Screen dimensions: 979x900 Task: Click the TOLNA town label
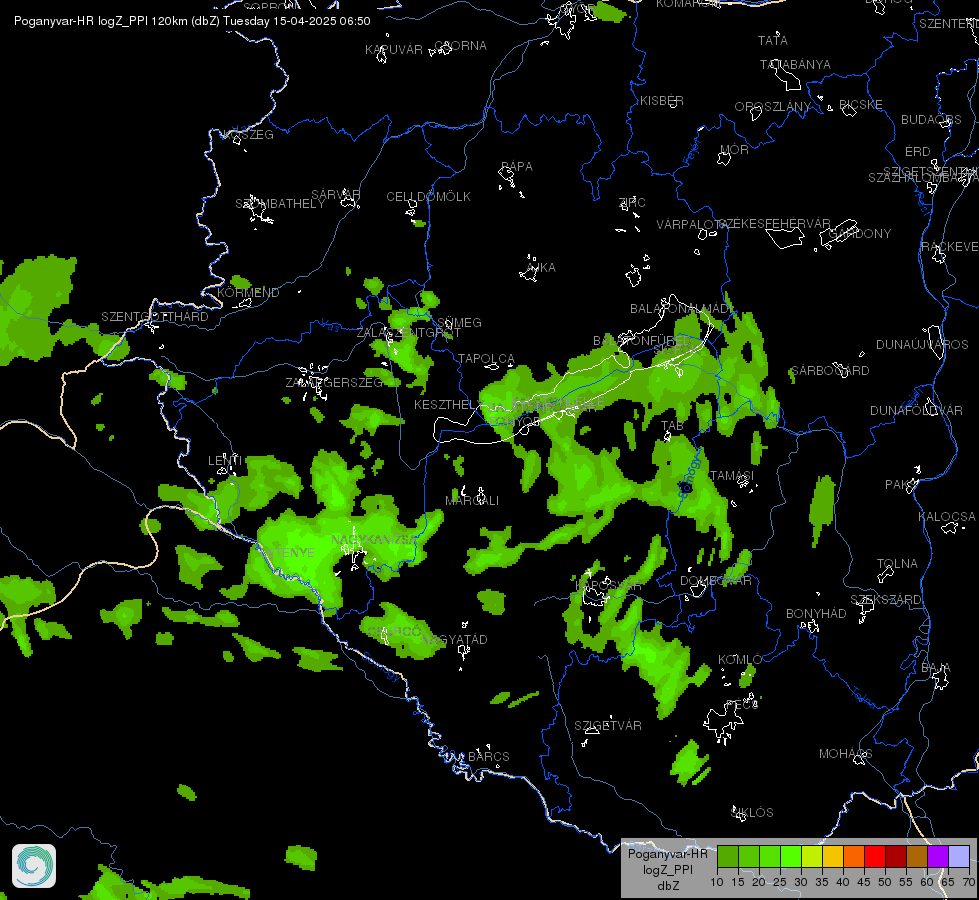pyautogui.click(x=897, y=563)
